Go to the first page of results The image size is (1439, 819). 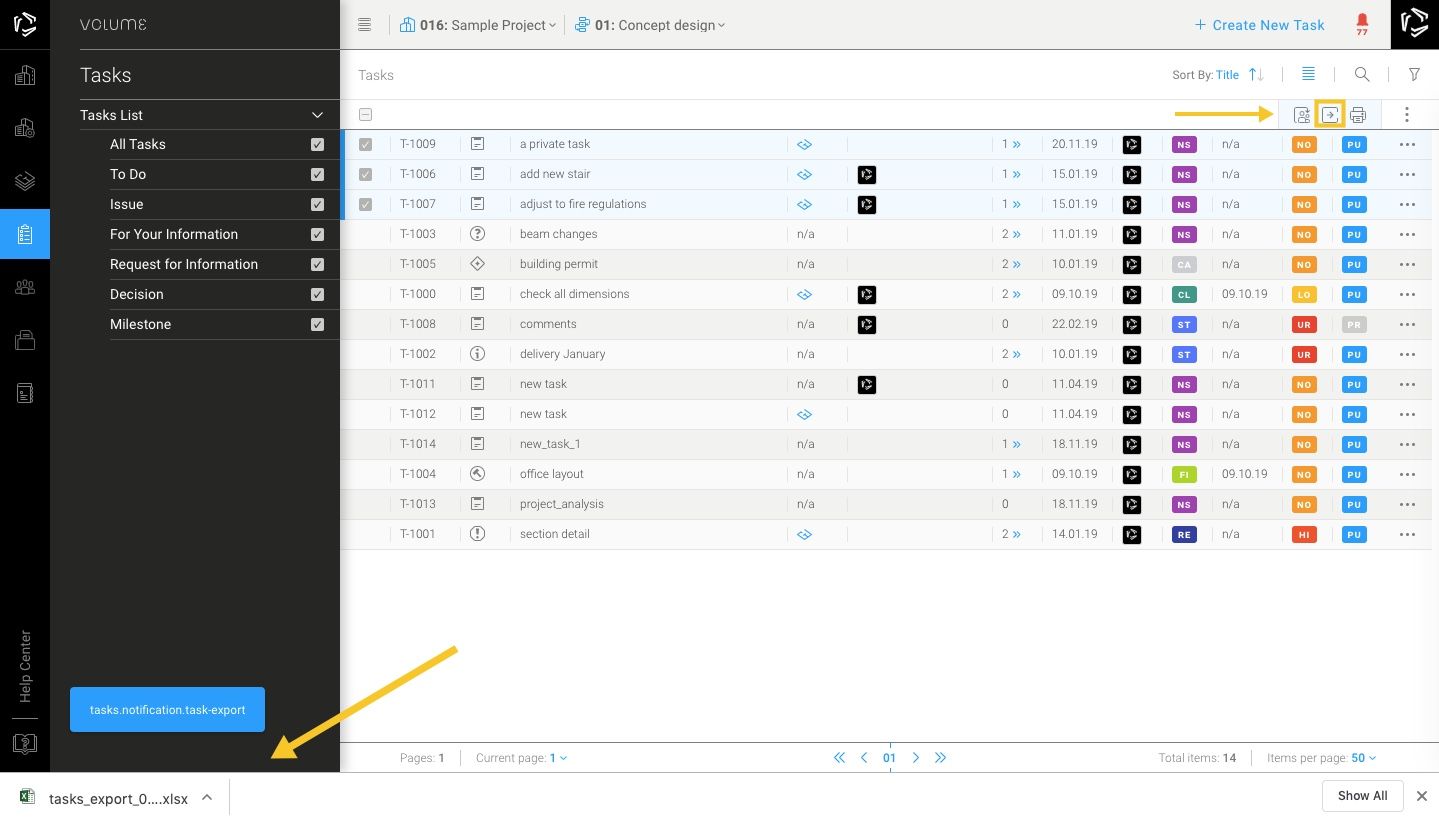click(x=840, y=758)
